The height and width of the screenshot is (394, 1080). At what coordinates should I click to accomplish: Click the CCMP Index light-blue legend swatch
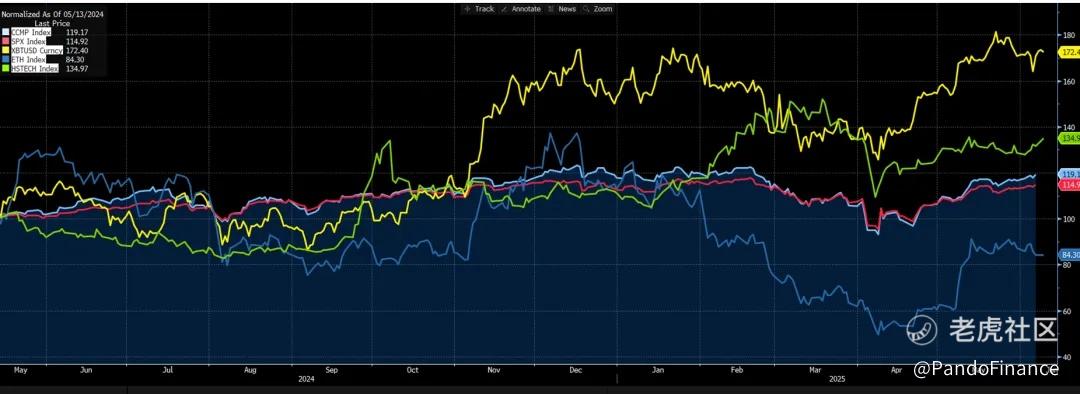pos(6,32)
